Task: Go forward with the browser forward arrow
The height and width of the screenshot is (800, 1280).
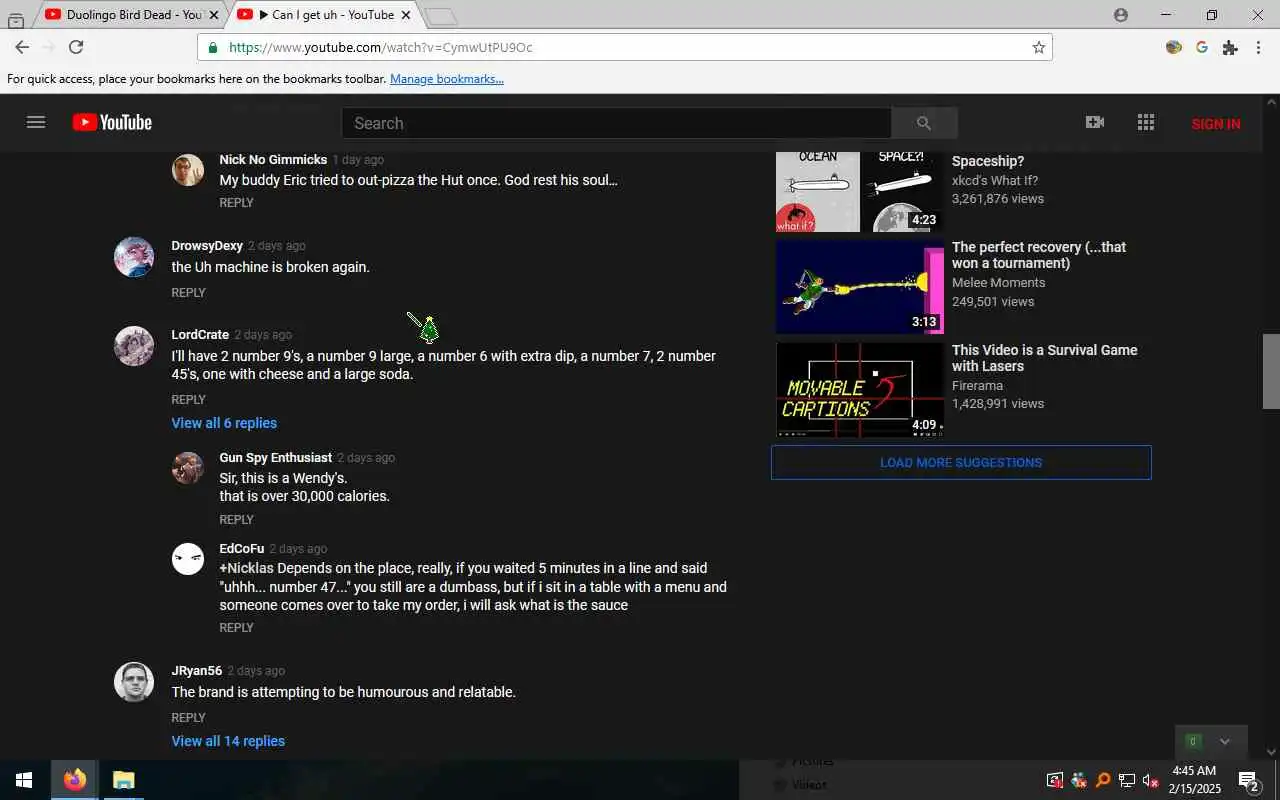Action: tap(48, 47)
